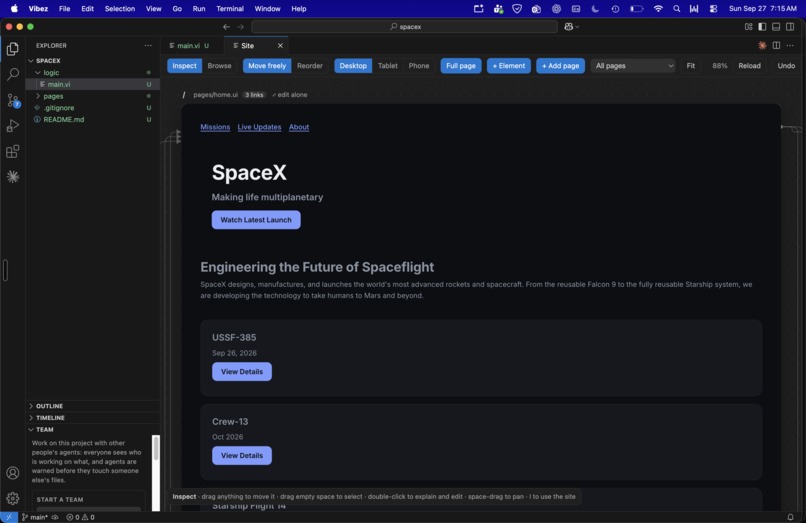Select Desktop viewport
The height and width of the screenshot is (523, 806).
tap(353, 66)
